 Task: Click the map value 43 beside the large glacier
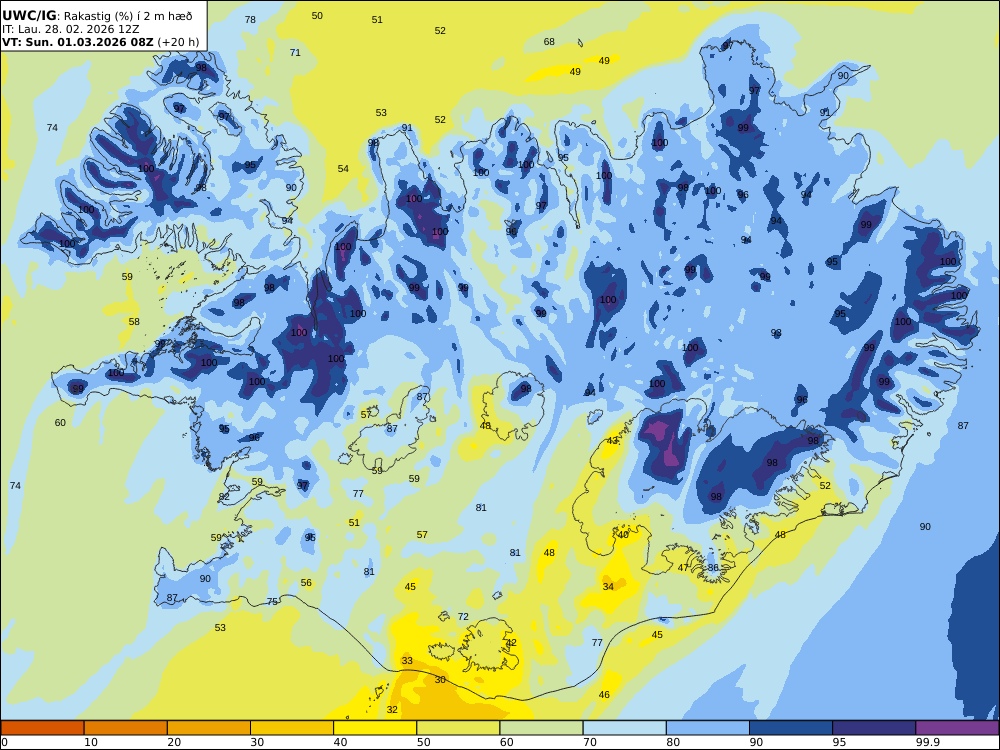[612, 441]
